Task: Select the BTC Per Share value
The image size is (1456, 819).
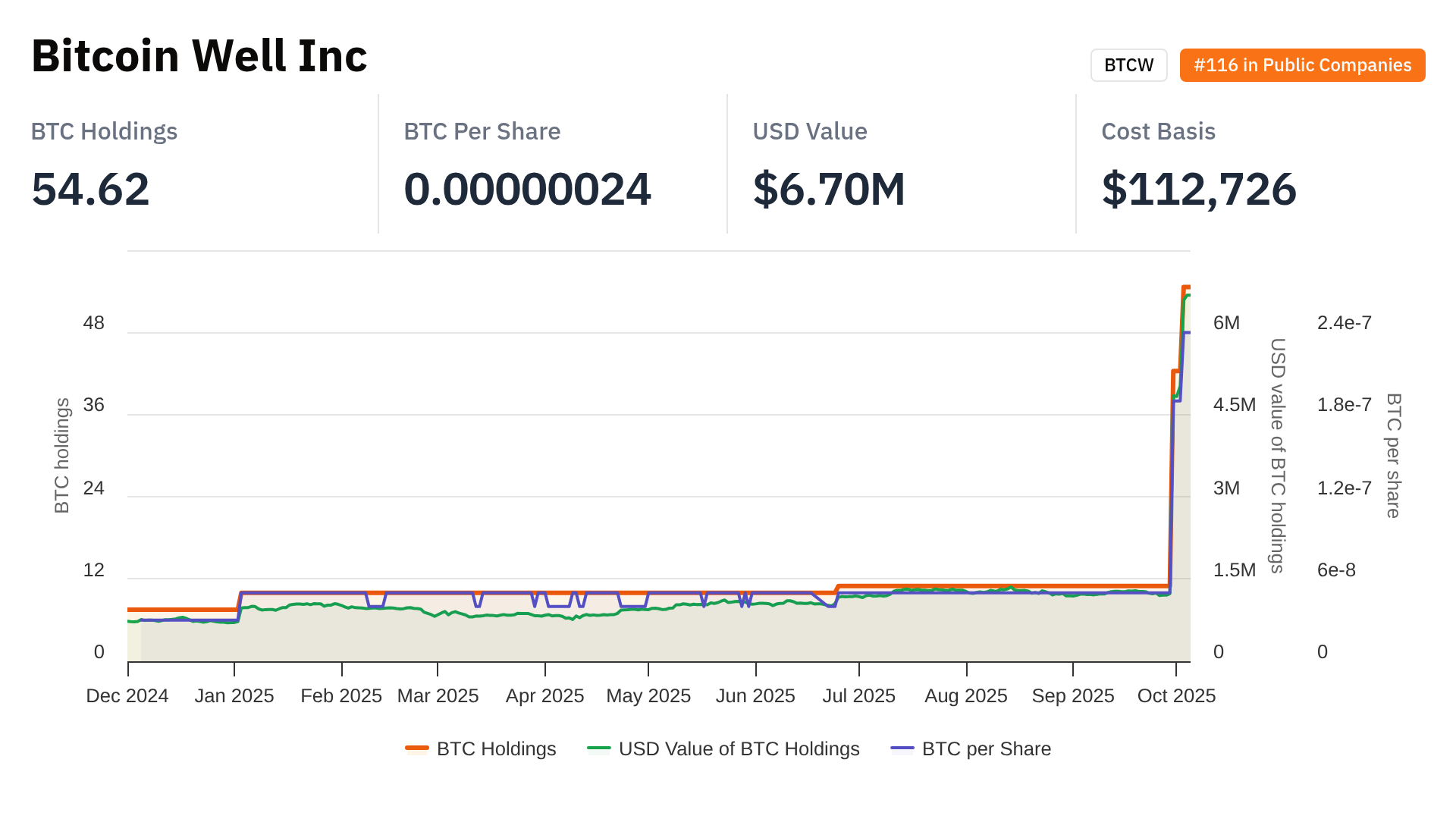Action: (x=527, y=189)
